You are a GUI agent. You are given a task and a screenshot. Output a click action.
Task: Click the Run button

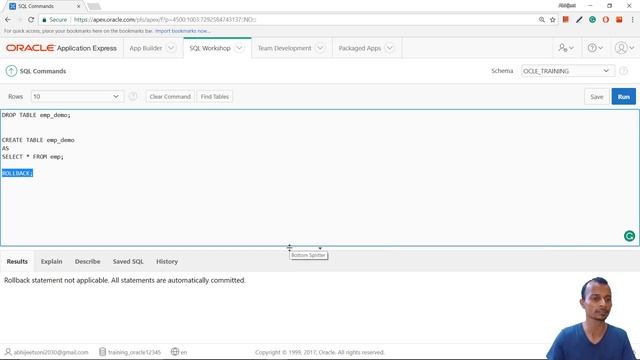[x=624, y=97]
